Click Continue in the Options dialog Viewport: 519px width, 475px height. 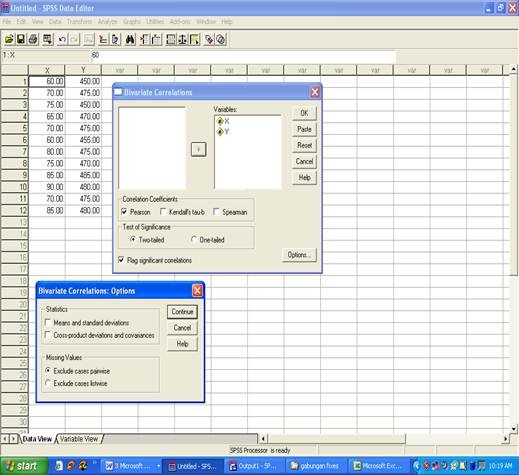point(182,312)
